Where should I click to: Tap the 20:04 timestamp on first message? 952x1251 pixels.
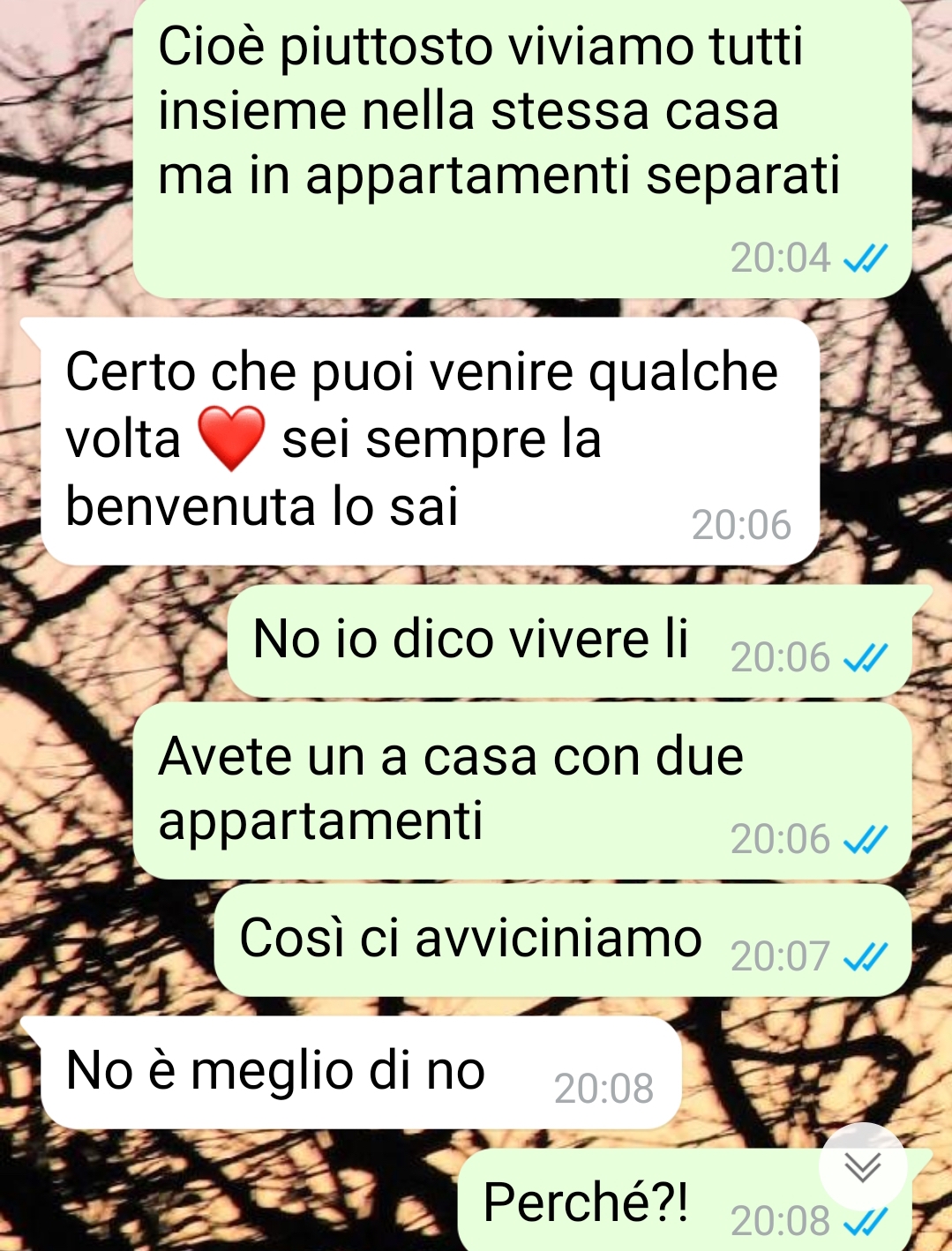[781, 258]
